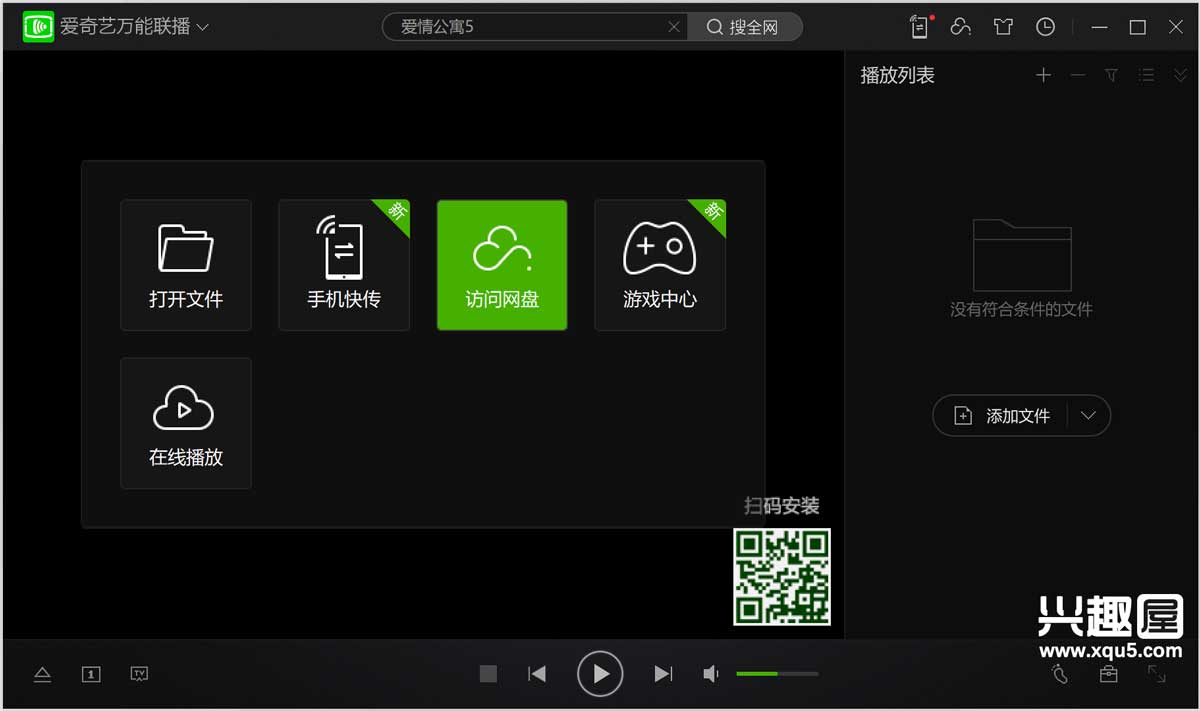Clear the playlist with the brush icon
The height and width of the screenshot is (711, 1200).
point(1111,75)
